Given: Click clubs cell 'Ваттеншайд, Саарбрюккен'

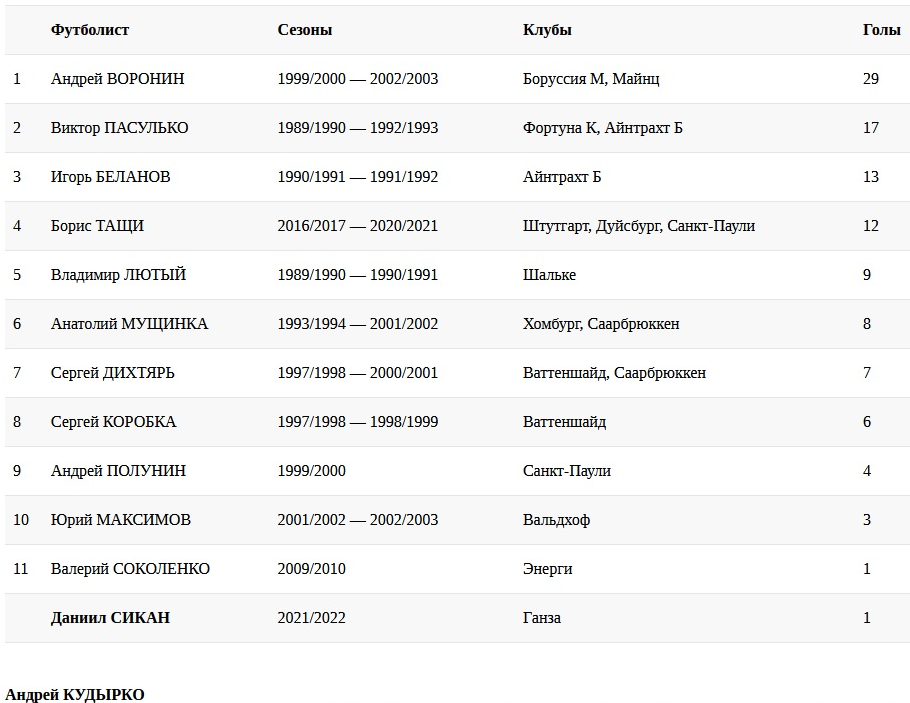Looking at the screenshot, I should (614, 373).
